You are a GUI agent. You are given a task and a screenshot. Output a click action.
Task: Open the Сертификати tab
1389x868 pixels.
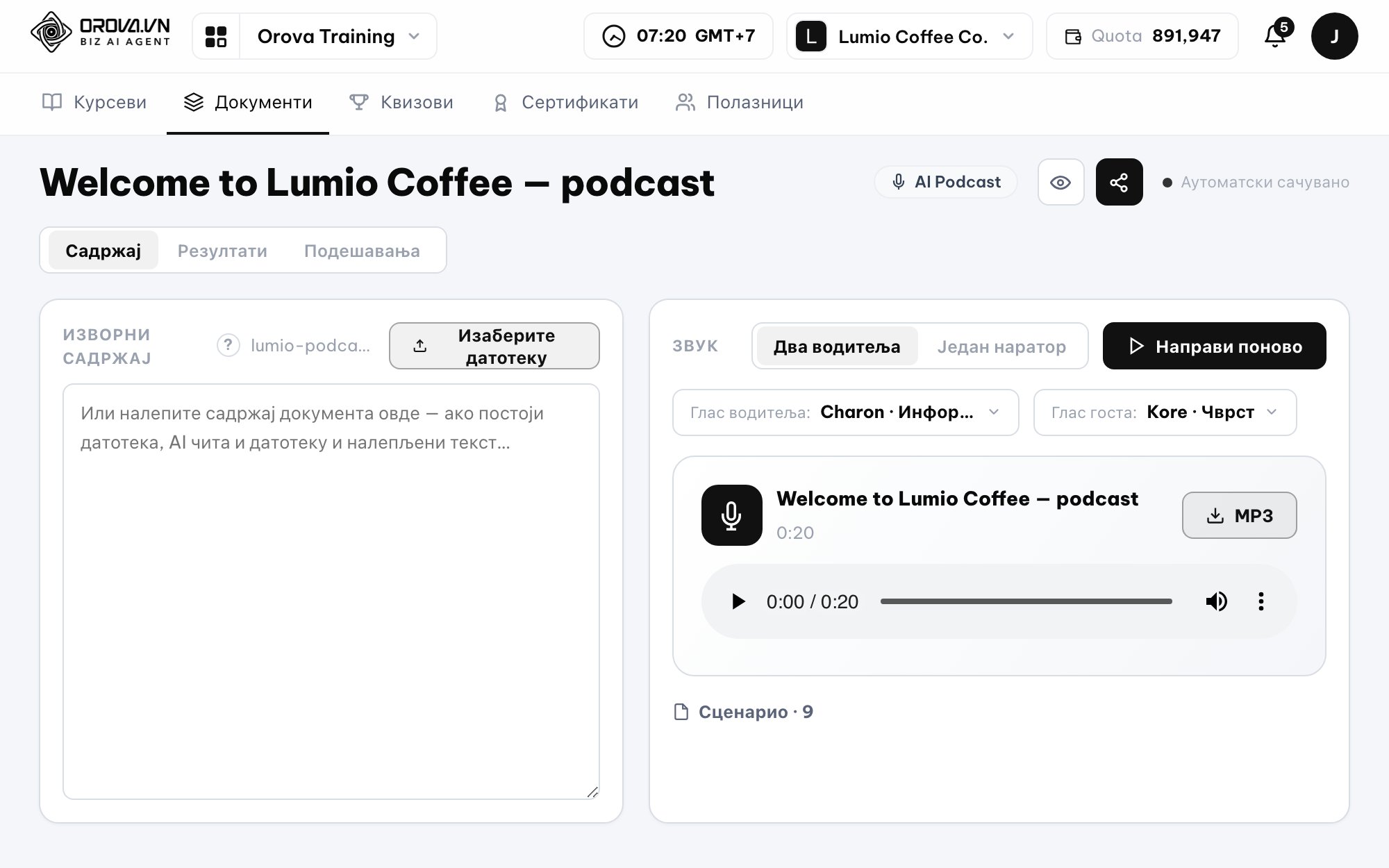coord(565,103)
